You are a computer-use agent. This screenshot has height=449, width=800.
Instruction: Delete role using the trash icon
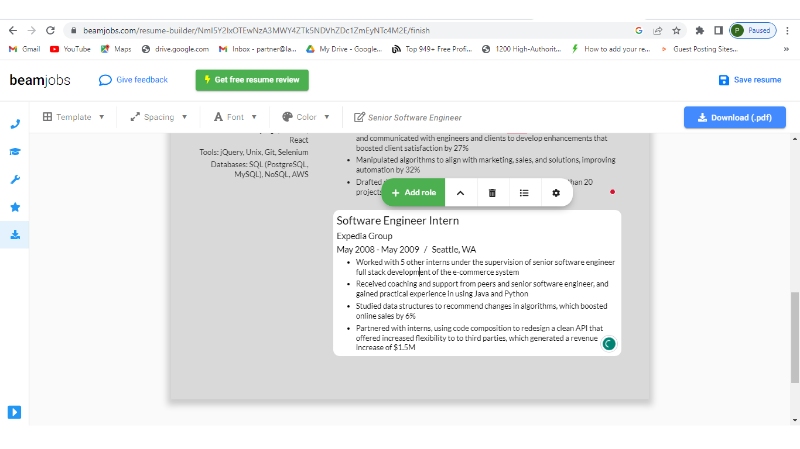[x=492, y=192]
